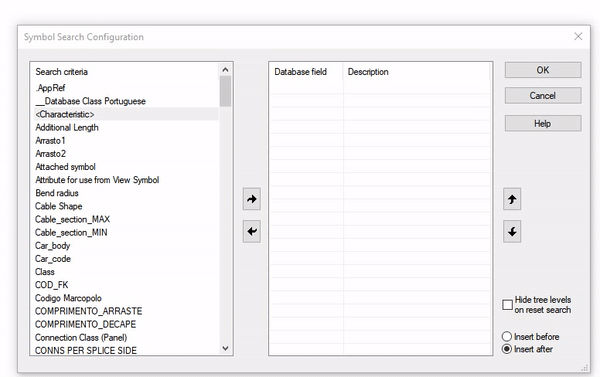This screenshot has height=377, width=600.
Task: Select COD_FK entry
Action: click(x=126, y=285)
